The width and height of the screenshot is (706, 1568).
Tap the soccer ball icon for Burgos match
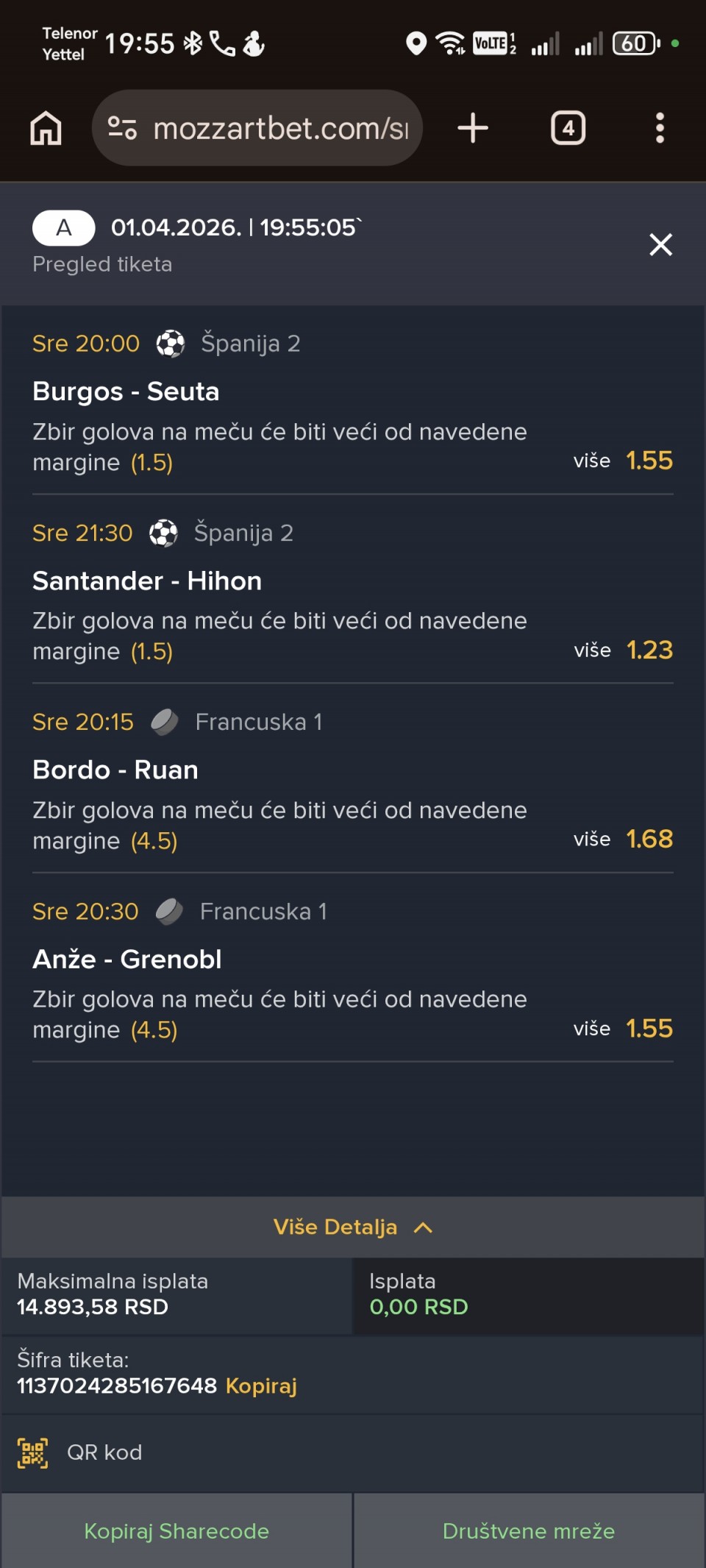tap(171, 344)
